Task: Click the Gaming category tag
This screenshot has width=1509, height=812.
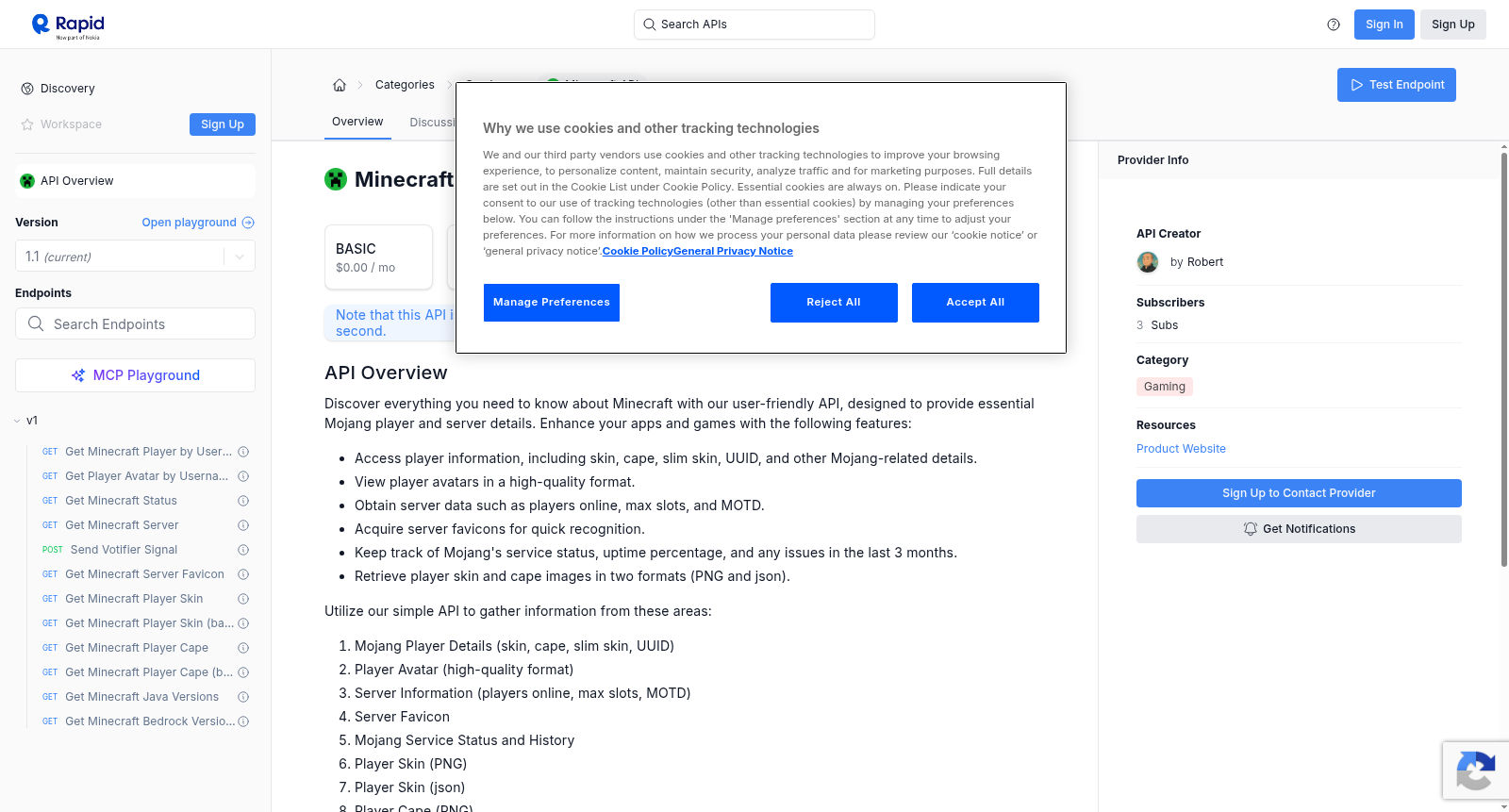Action: (x=1165, y=387)
